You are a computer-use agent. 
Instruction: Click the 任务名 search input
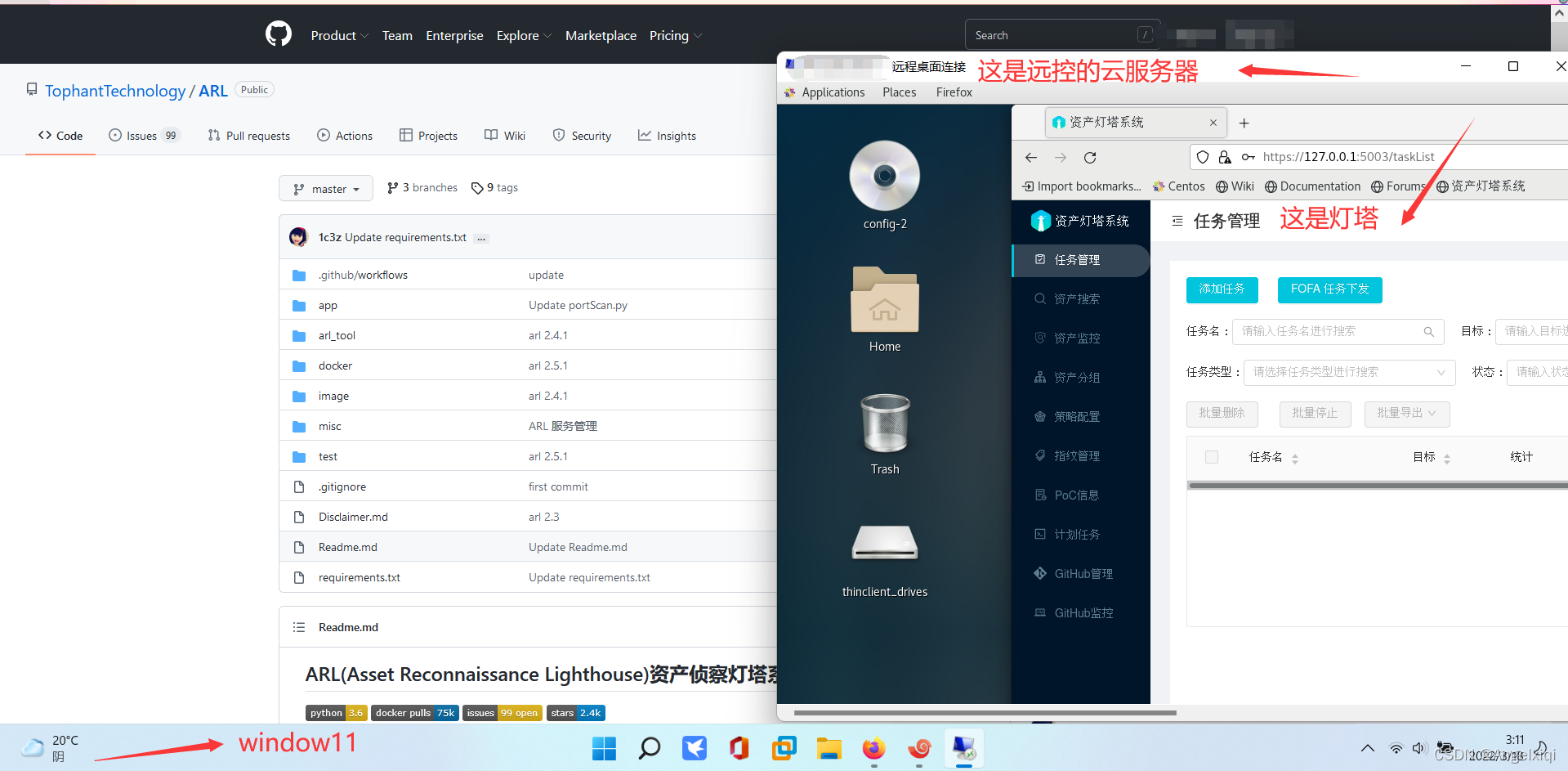1338,331
